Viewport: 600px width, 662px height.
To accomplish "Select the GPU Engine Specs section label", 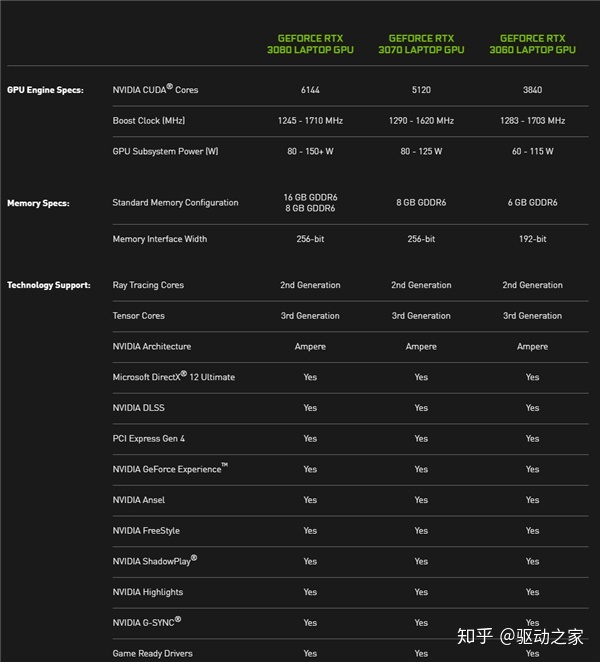I will click(x=45, y=90).
